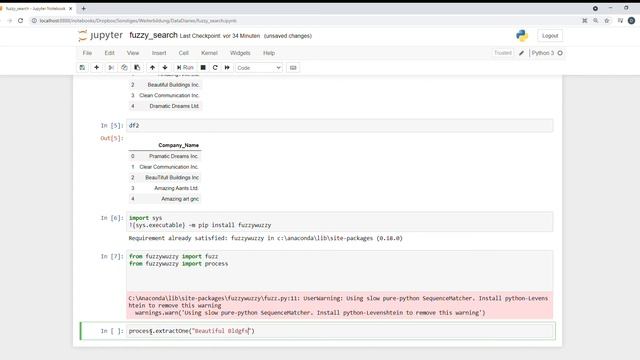Click the 'Amazing art gnc' table cell
The height and width of the screenshot is (360, 640).
(x=180, y=199)
